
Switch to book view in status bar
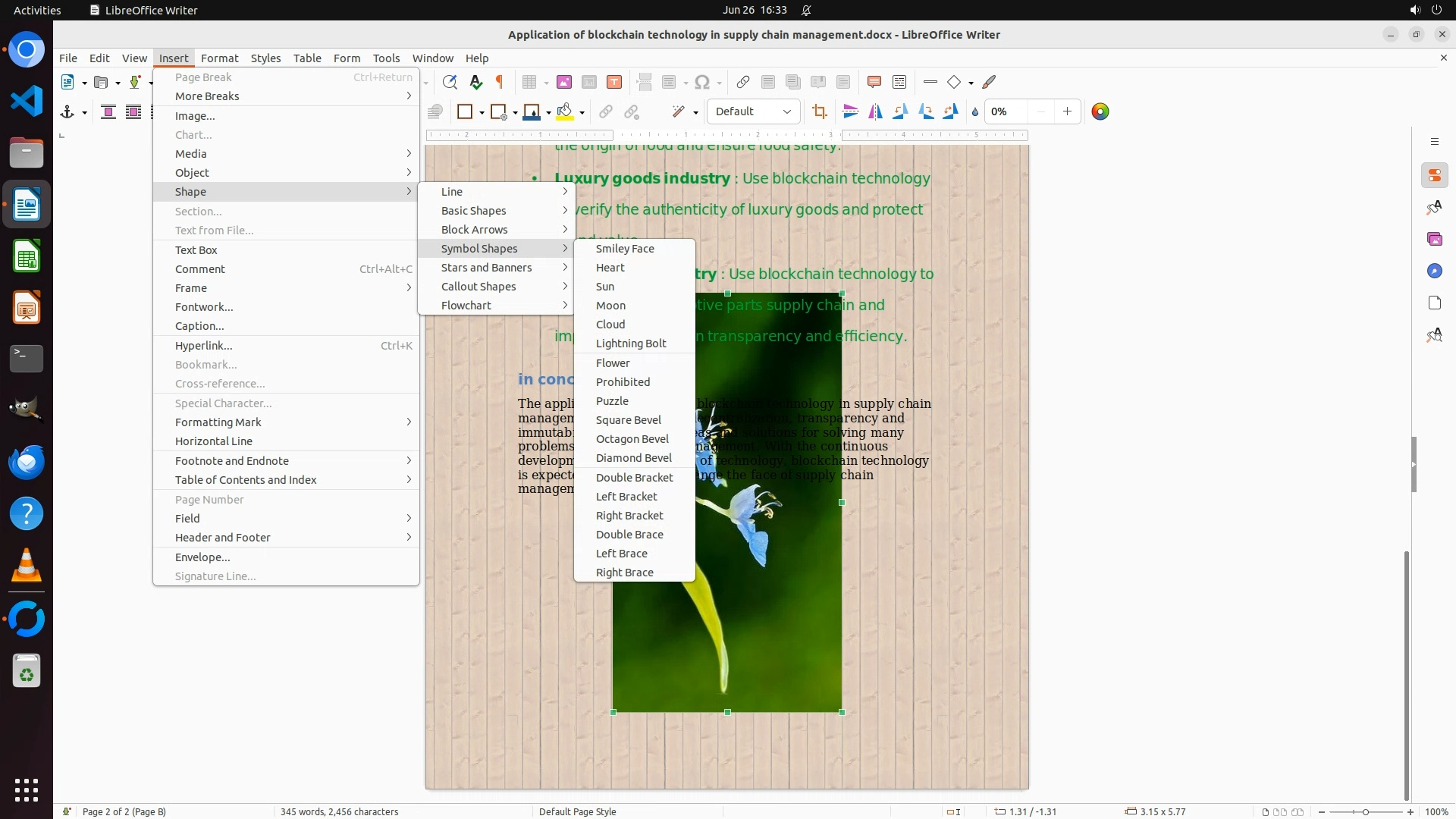pos(1298,811)
